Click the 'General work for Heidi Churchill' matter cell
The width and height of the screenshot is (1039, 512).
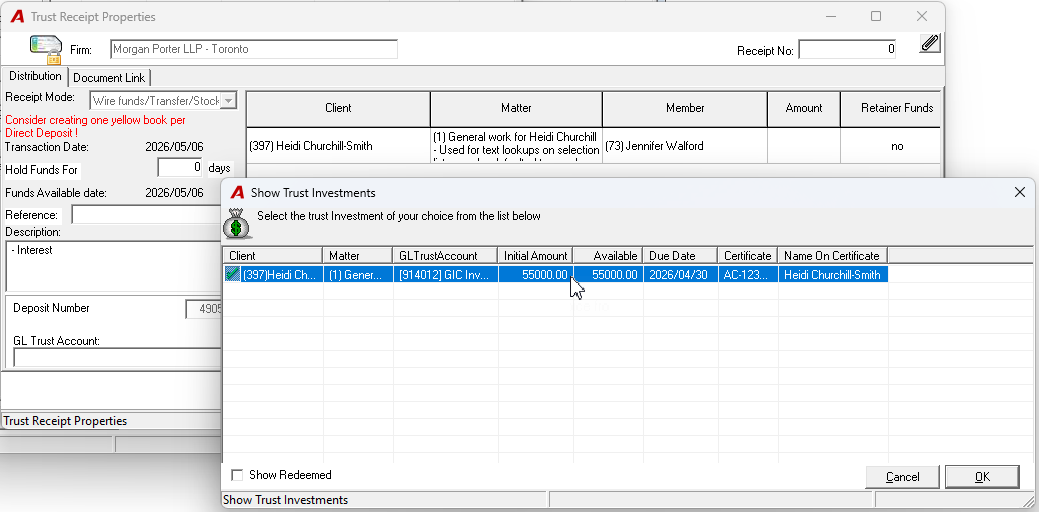pos(516,146)
